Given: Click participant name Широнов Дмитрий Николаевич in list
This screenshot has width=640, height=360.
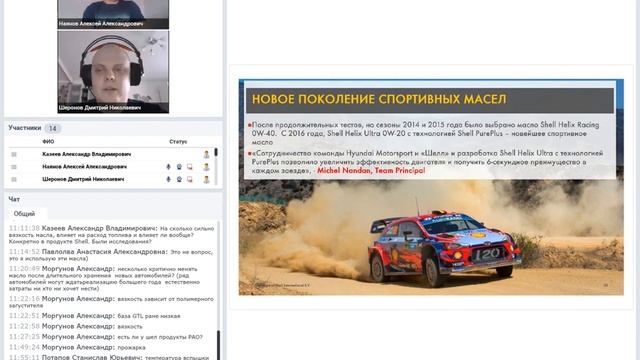Looking at the screenshot, I should (x=83, y=179).
